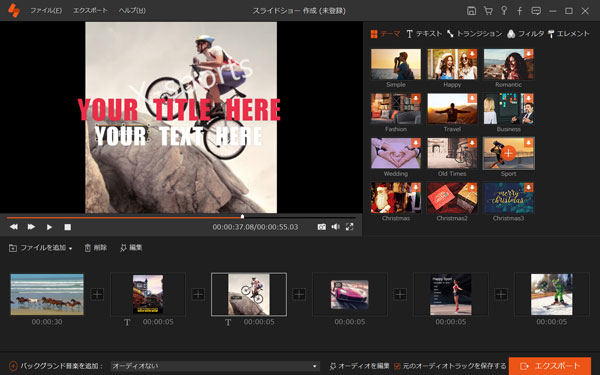600x375 pixels.
Task: Switch to the トランジション tab
Action: pos(474,34)
